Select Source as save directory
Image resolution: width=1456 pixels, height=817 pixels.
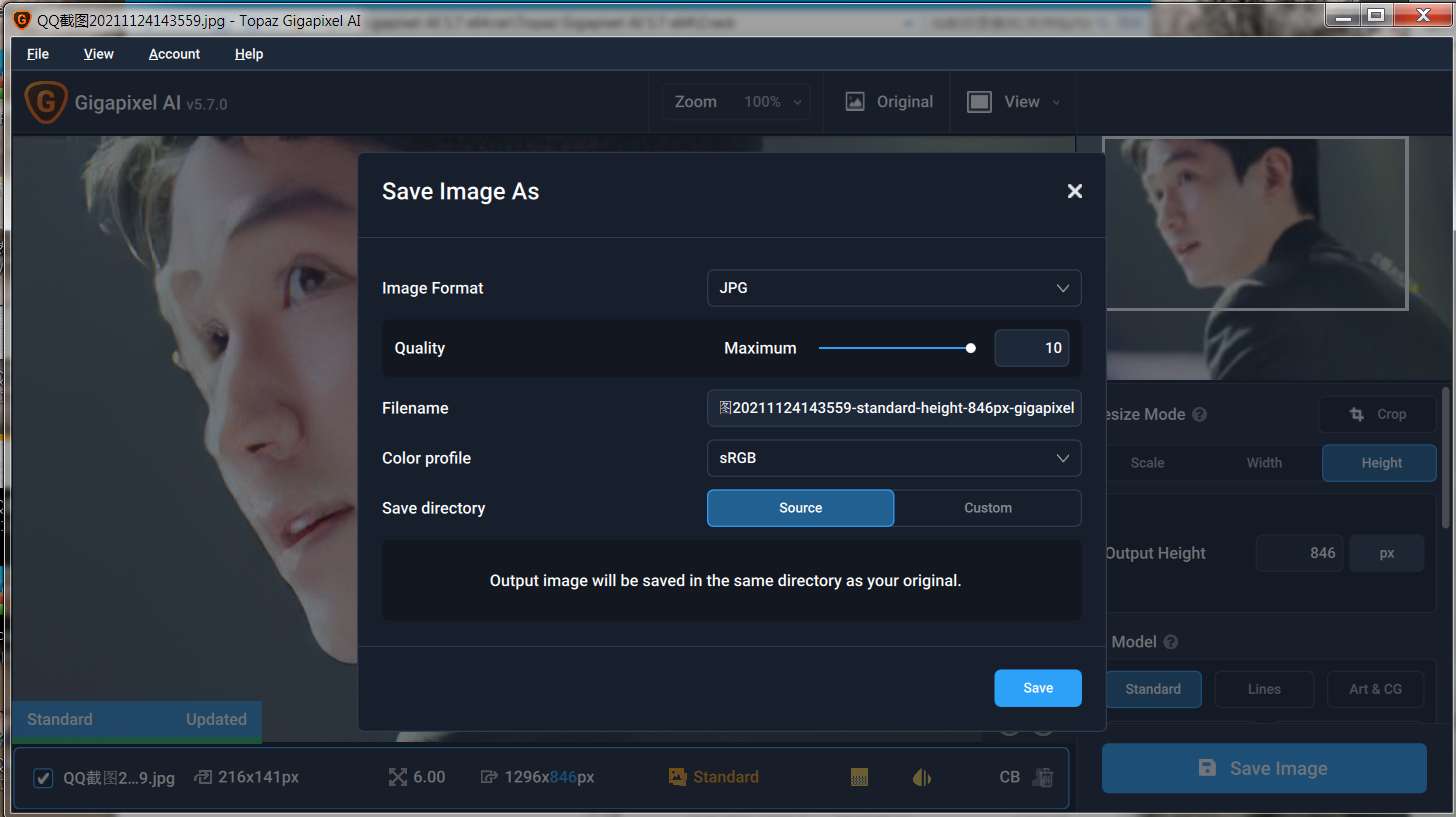[x=800, y=508]
